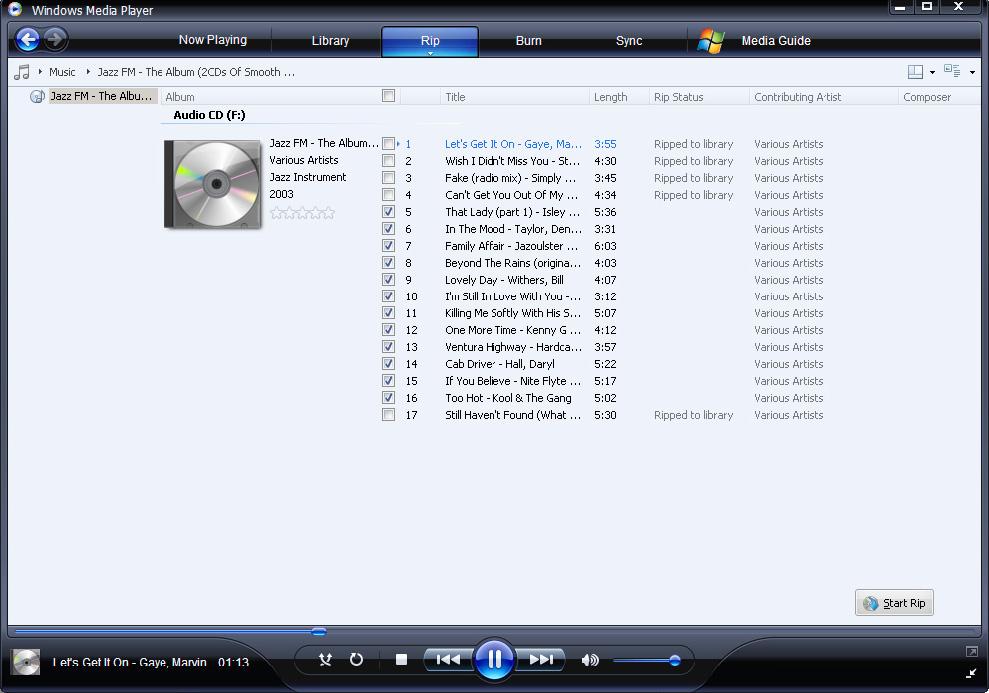
Task: Uncheck track 5 That Lady
Action: point(389,212)
